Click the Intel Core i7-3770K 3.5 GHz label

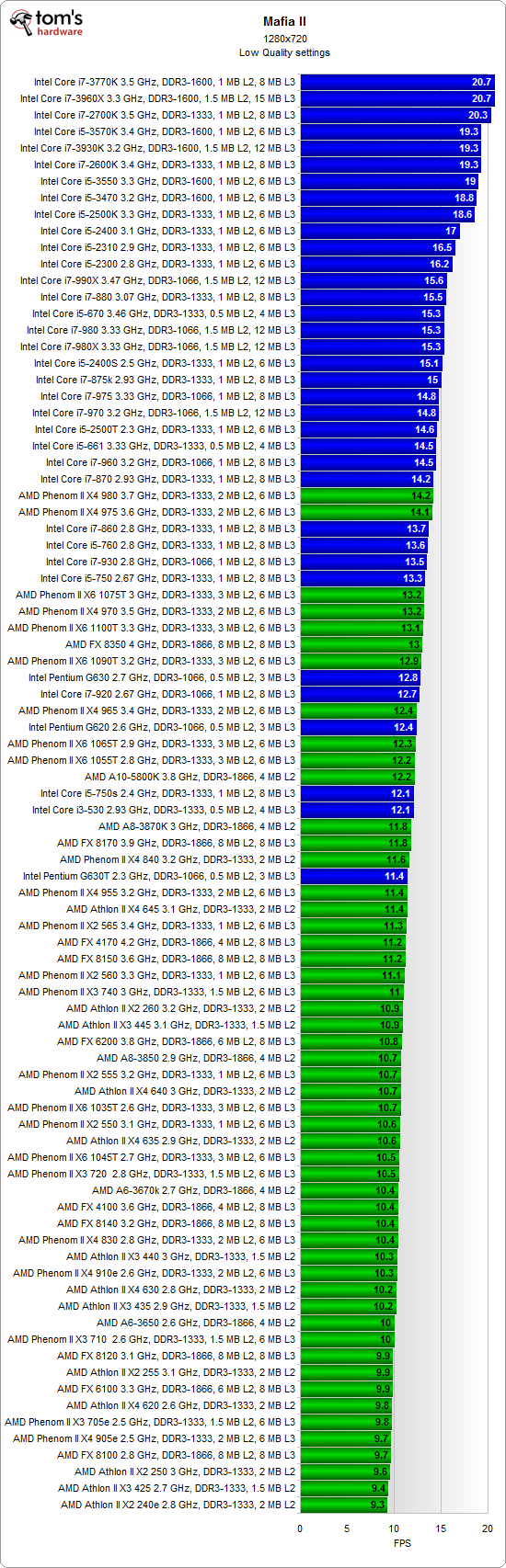(x=165, y=82)
